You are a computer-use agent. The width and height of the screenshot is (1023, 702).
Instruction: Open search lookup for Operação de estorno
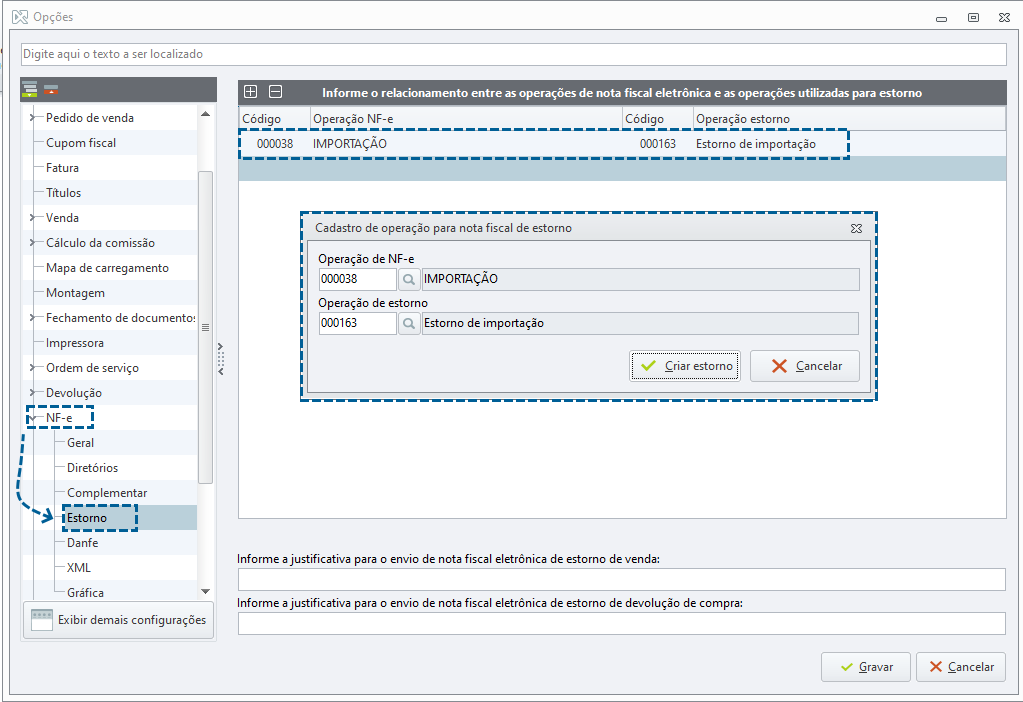pyautogui.click(x=408, y=323)
